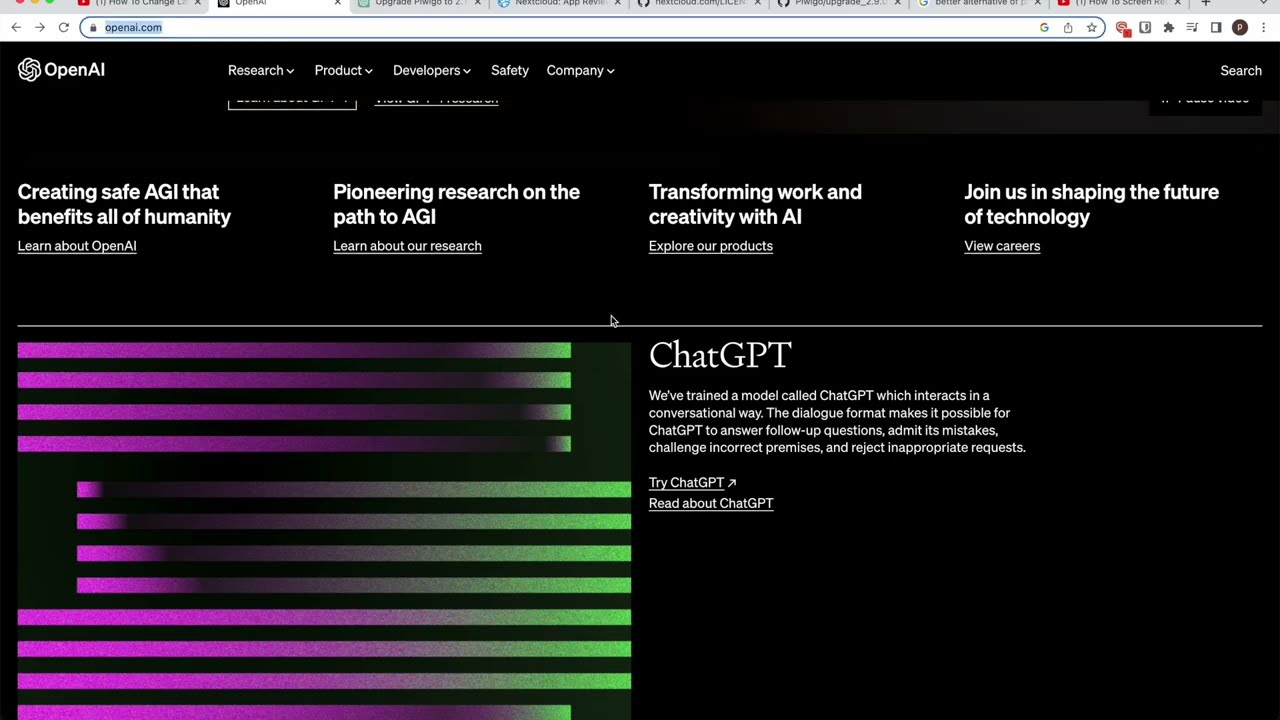Go back to the previous page
The height and width of the screenshot is (720, 1280).
click(x=16, y=27)
